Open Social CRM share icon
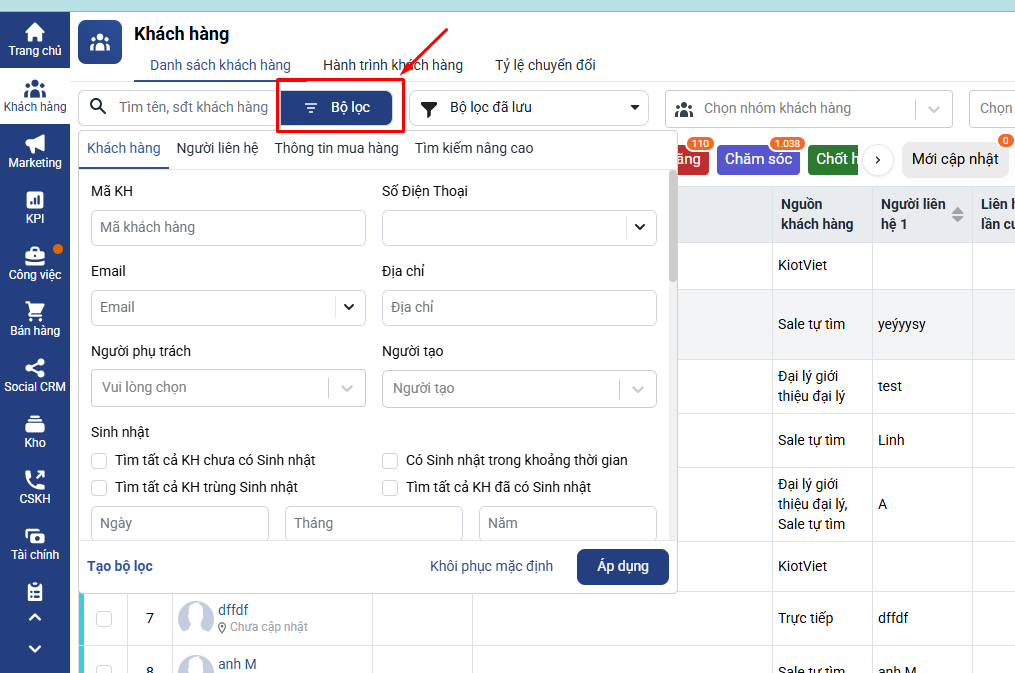Viewport: 1015px width, 673px height. tap(35, 369)
